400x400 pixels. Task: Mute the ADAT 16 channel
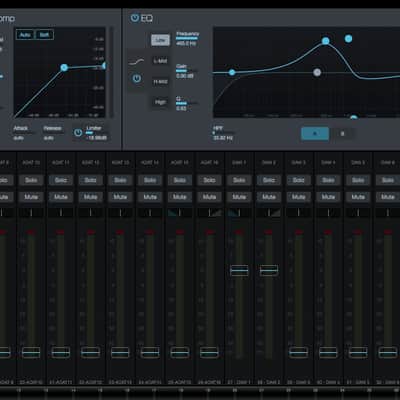coord(209,197)
